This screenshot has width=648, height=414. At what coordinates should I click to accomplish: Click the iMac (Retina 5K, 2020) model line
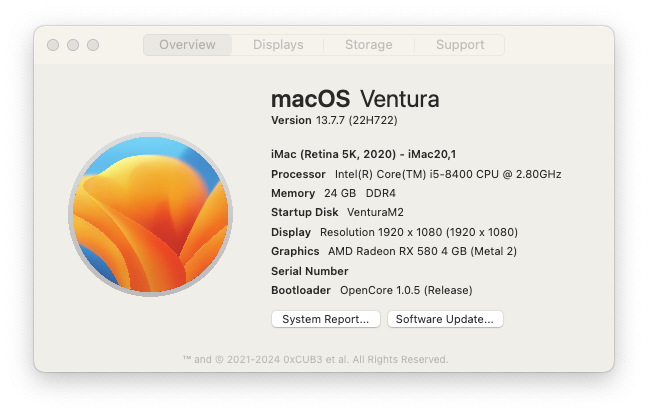tap(364, 154)
